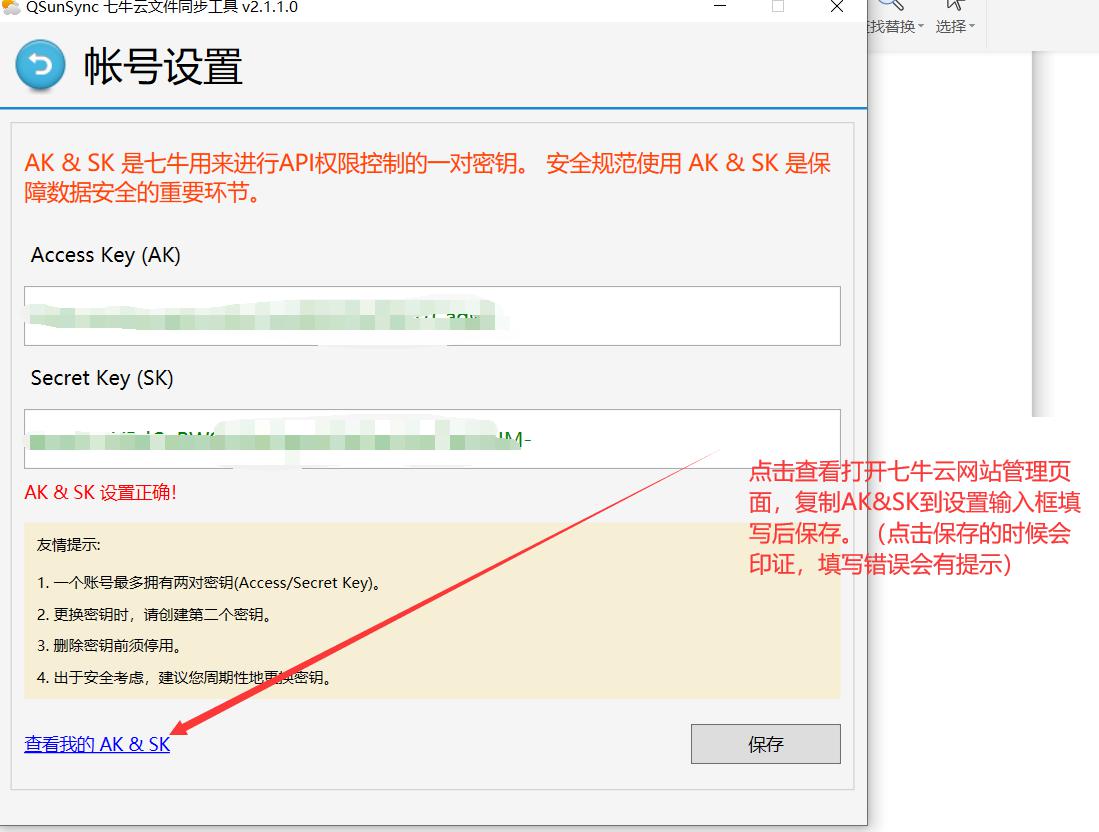Screen dimensions: 1099x832
Task: Focus the Secret Key (SK) input field
Action: tap(432, 439)
